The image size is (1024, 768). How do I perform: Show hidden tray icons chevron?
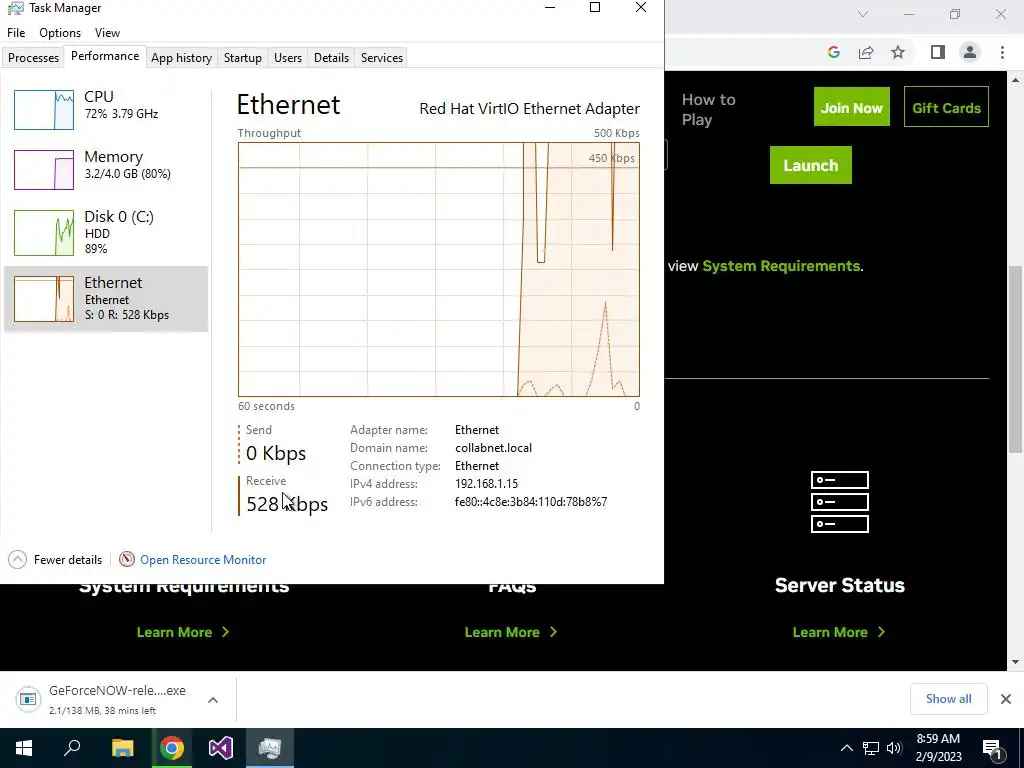coord(846,748)
